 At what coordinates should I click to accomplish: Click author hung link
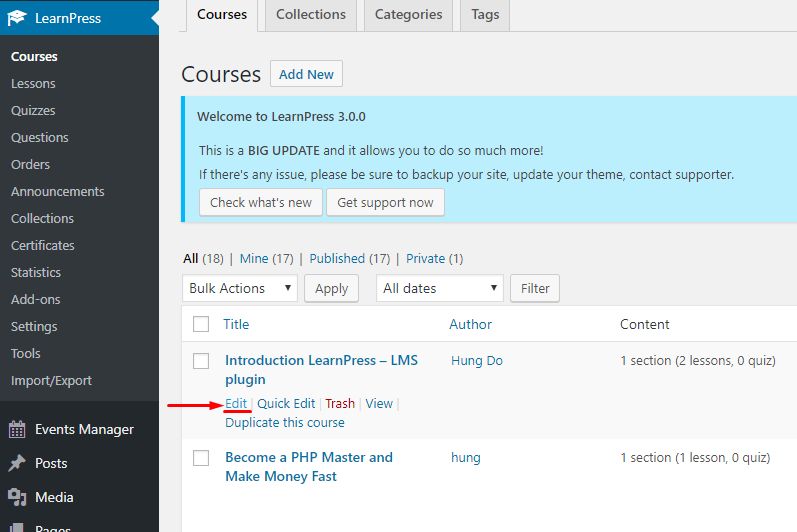466,458
